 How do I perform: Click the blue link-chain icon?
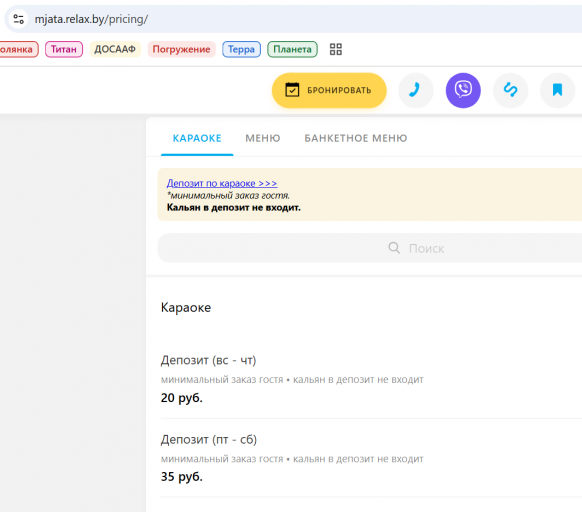510,90
